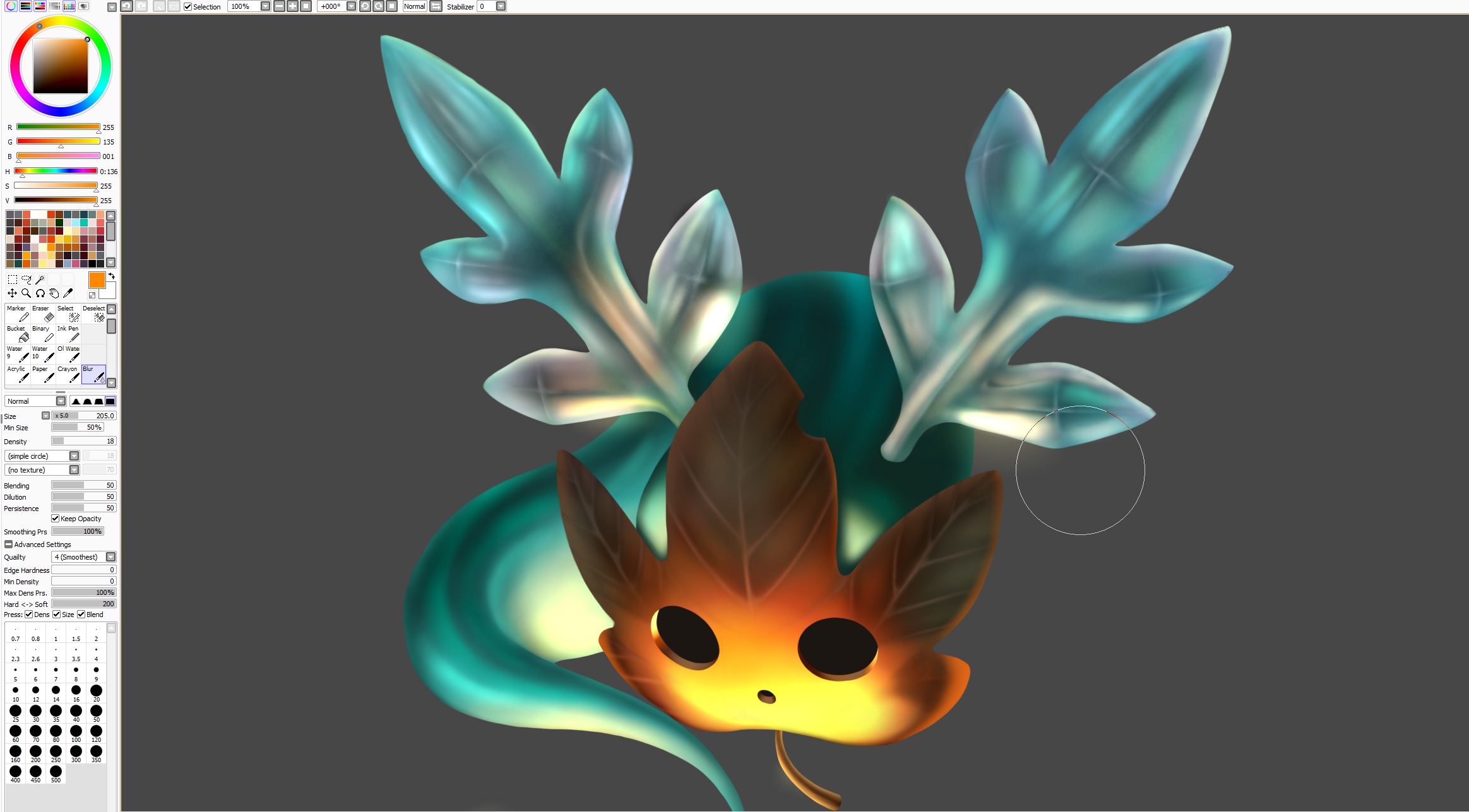
Task: Toggle pressure Size checkbox
Action: pos(57,615)
